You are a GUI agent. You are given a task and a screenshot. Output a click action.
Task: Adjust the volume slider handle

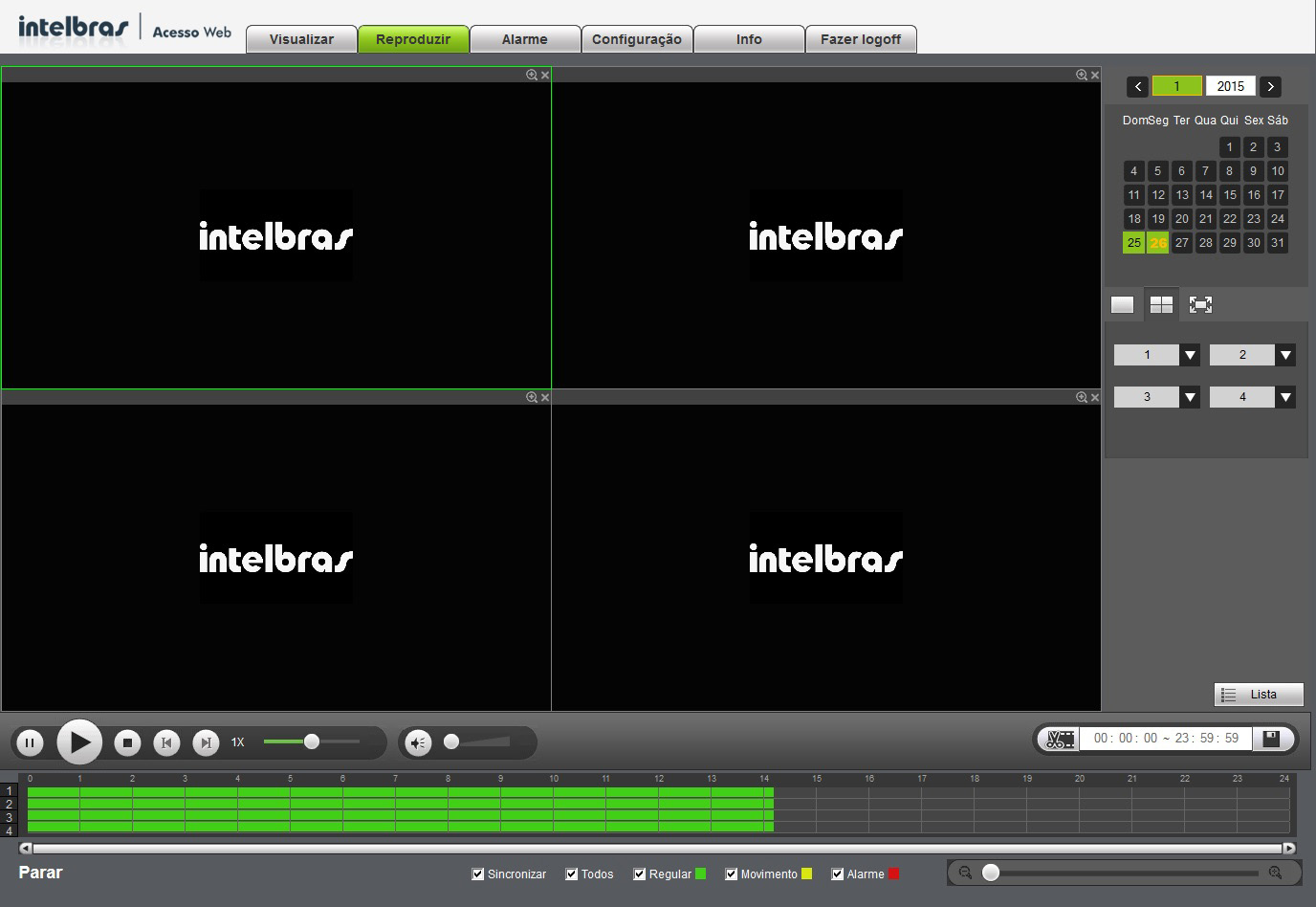coord(451,741)
